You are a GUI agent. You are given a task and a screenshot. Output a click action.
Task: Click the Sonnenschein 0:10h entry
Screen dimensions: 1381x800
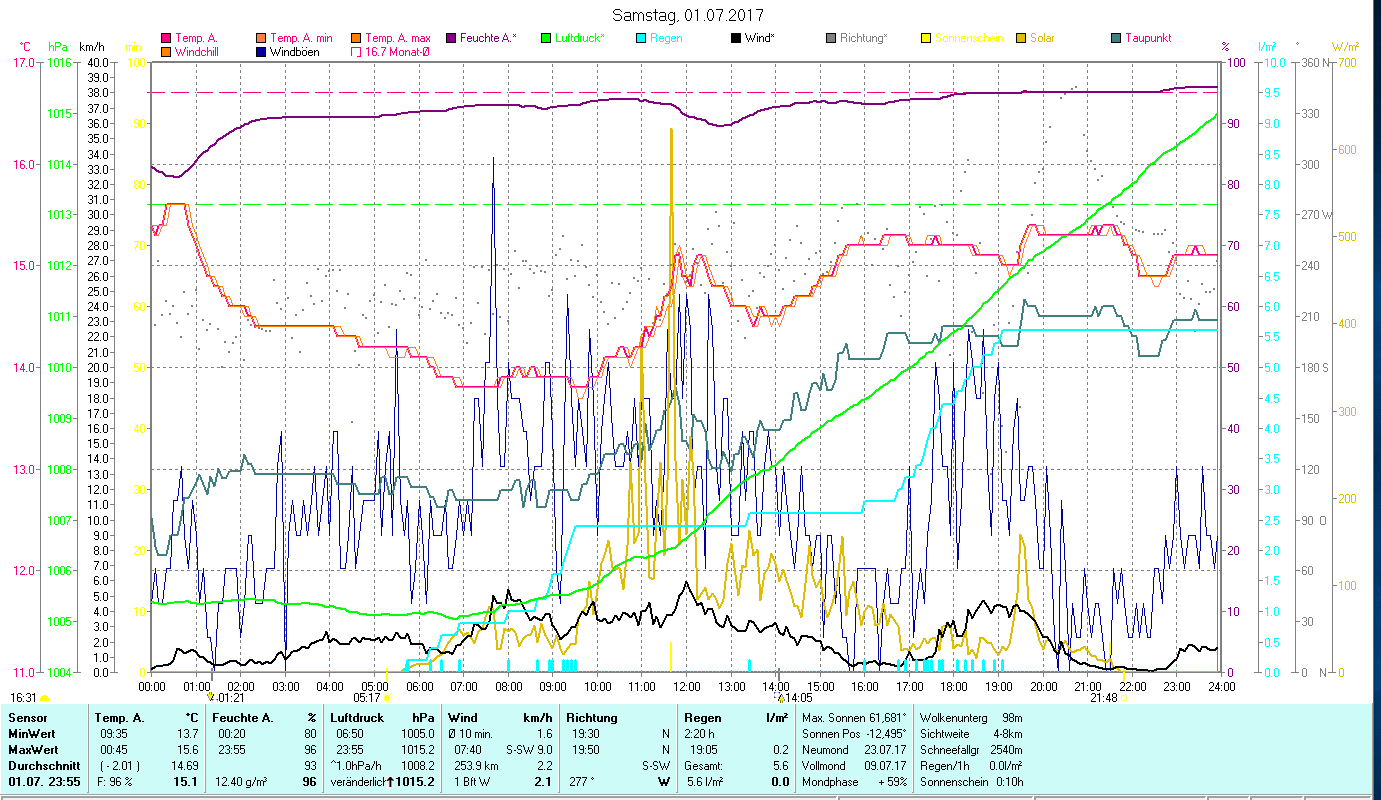(x=970, y=782)
